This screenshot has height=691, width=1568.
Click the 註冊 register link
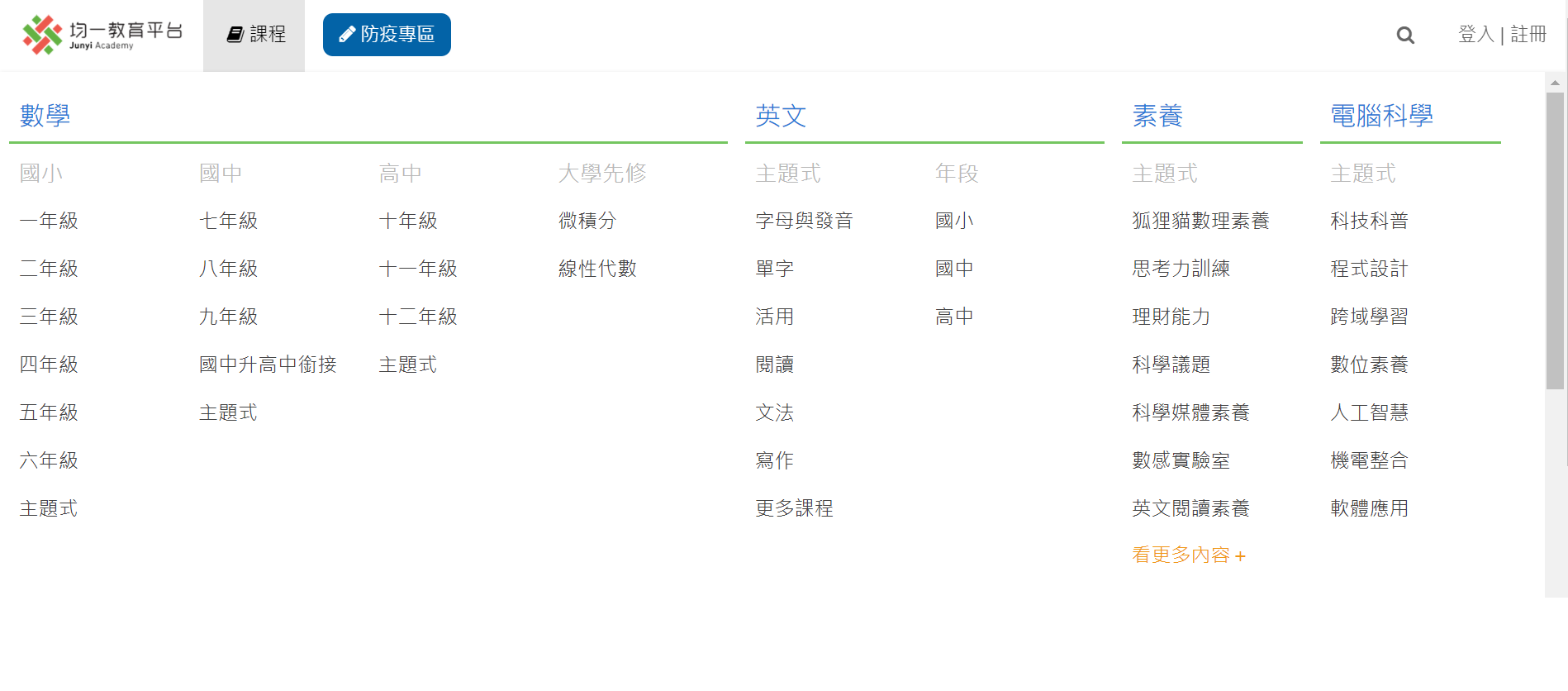click(x=1528, y=34)
